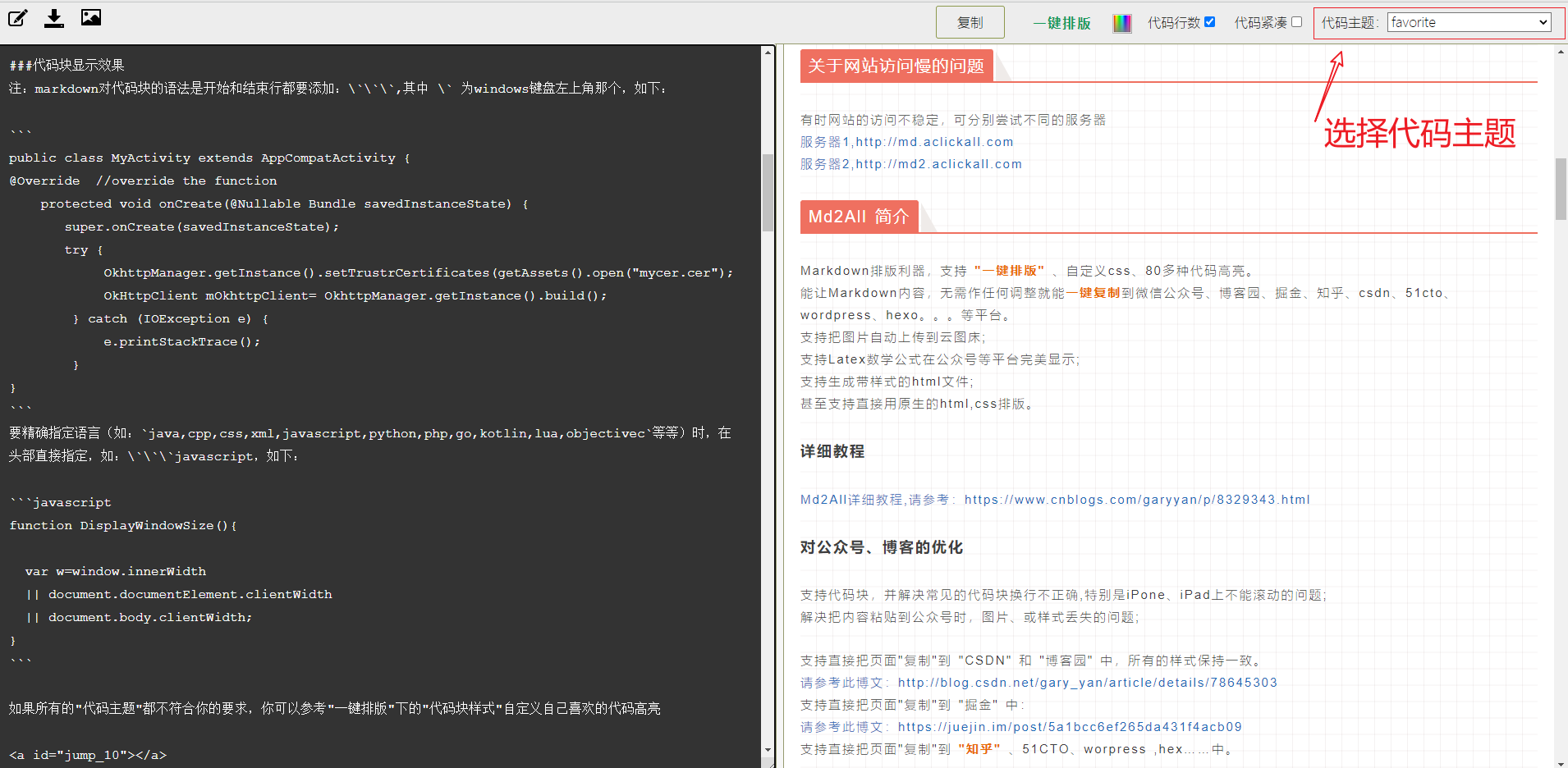This screenshot has width=1568, height=768.
Task: Click the preview pane scrollbar thumb
Action: [x=1561, y=189]
